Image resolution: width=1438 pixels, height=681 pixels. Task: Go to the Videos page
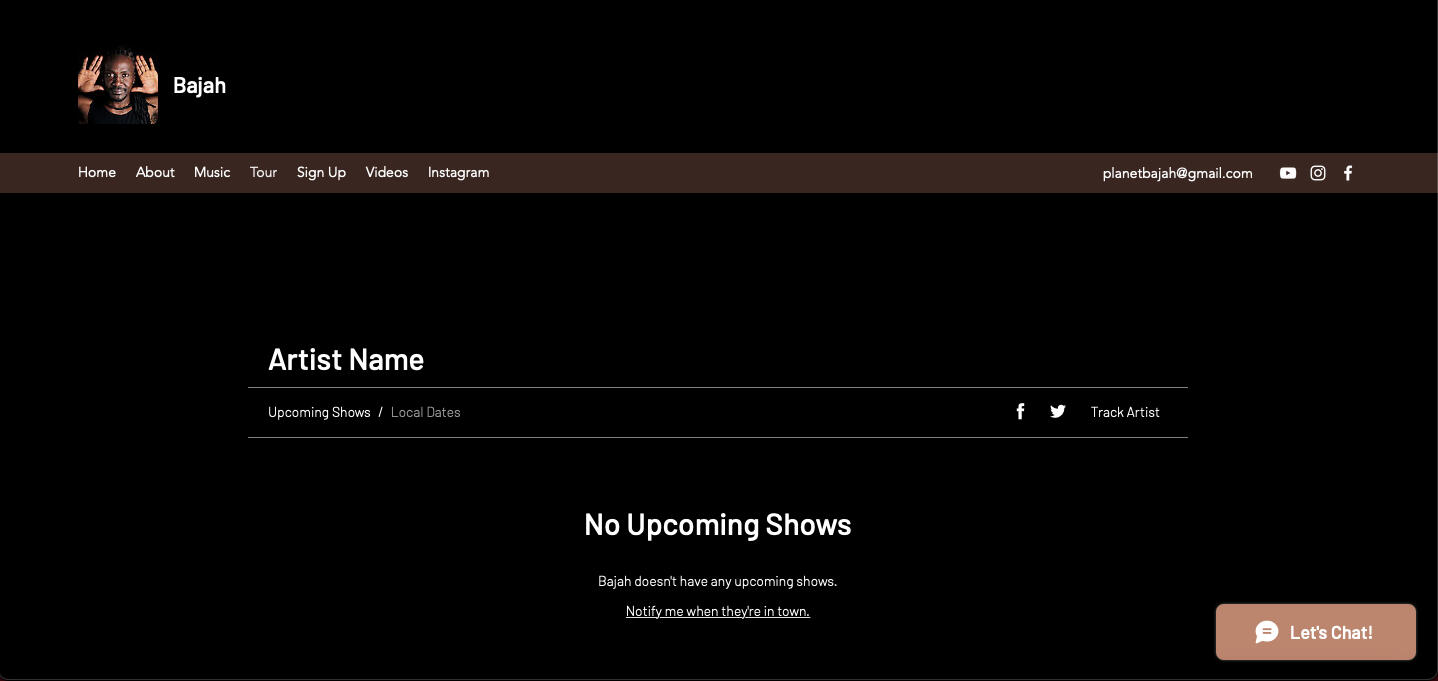coord(387,172)
